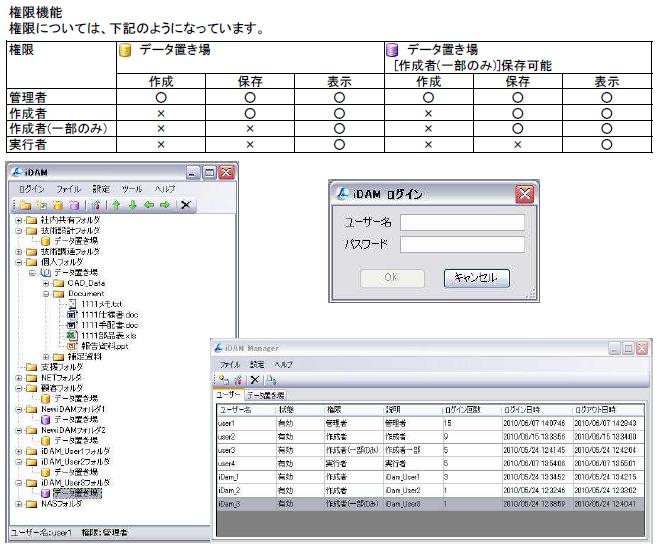Screen dimensions: 657x550
Task: Expand the NETフォルダ tree node
Action: pos(19,378)
